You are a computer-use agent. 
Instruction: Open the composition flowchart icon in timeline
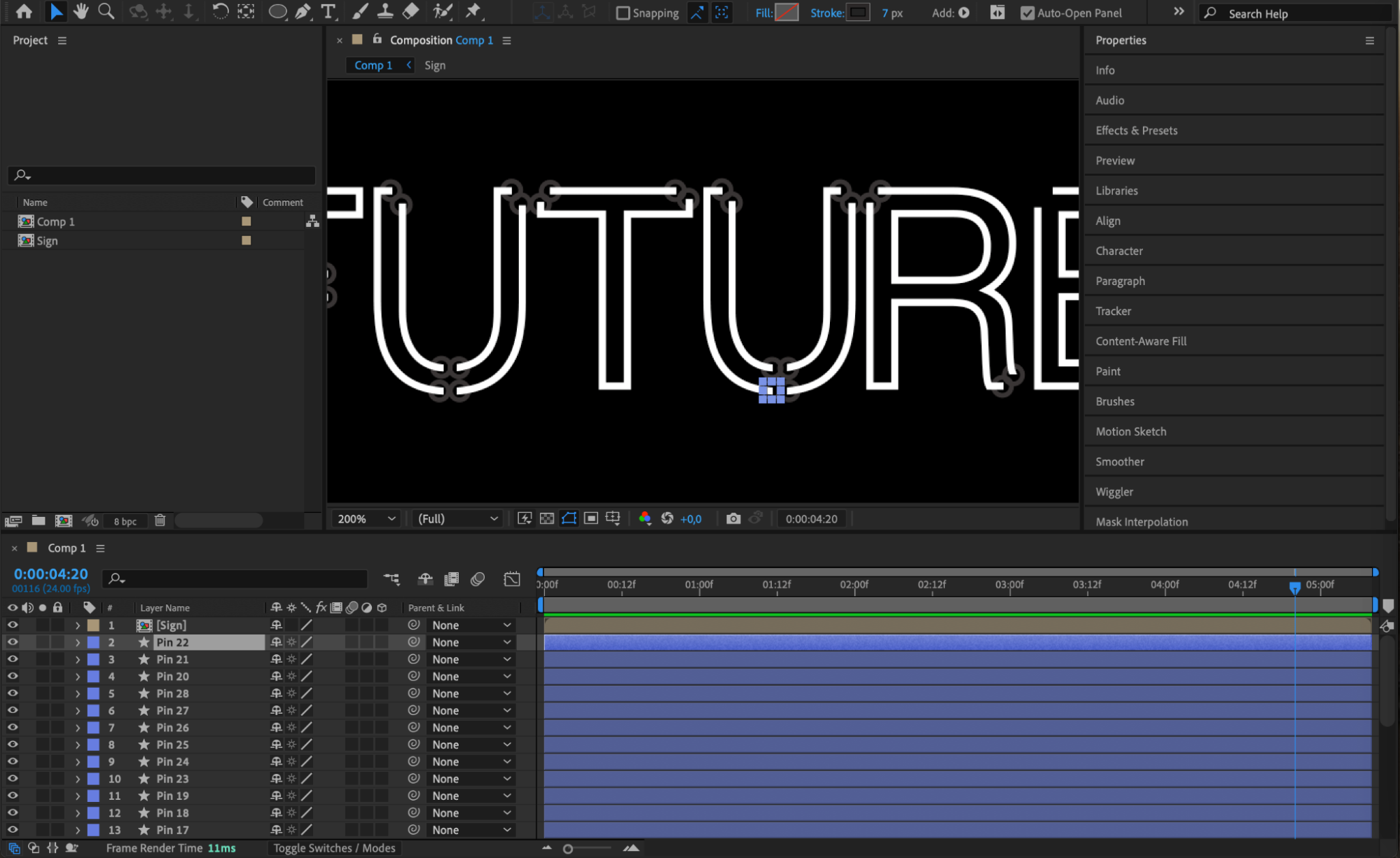click(x=391, y=579)
